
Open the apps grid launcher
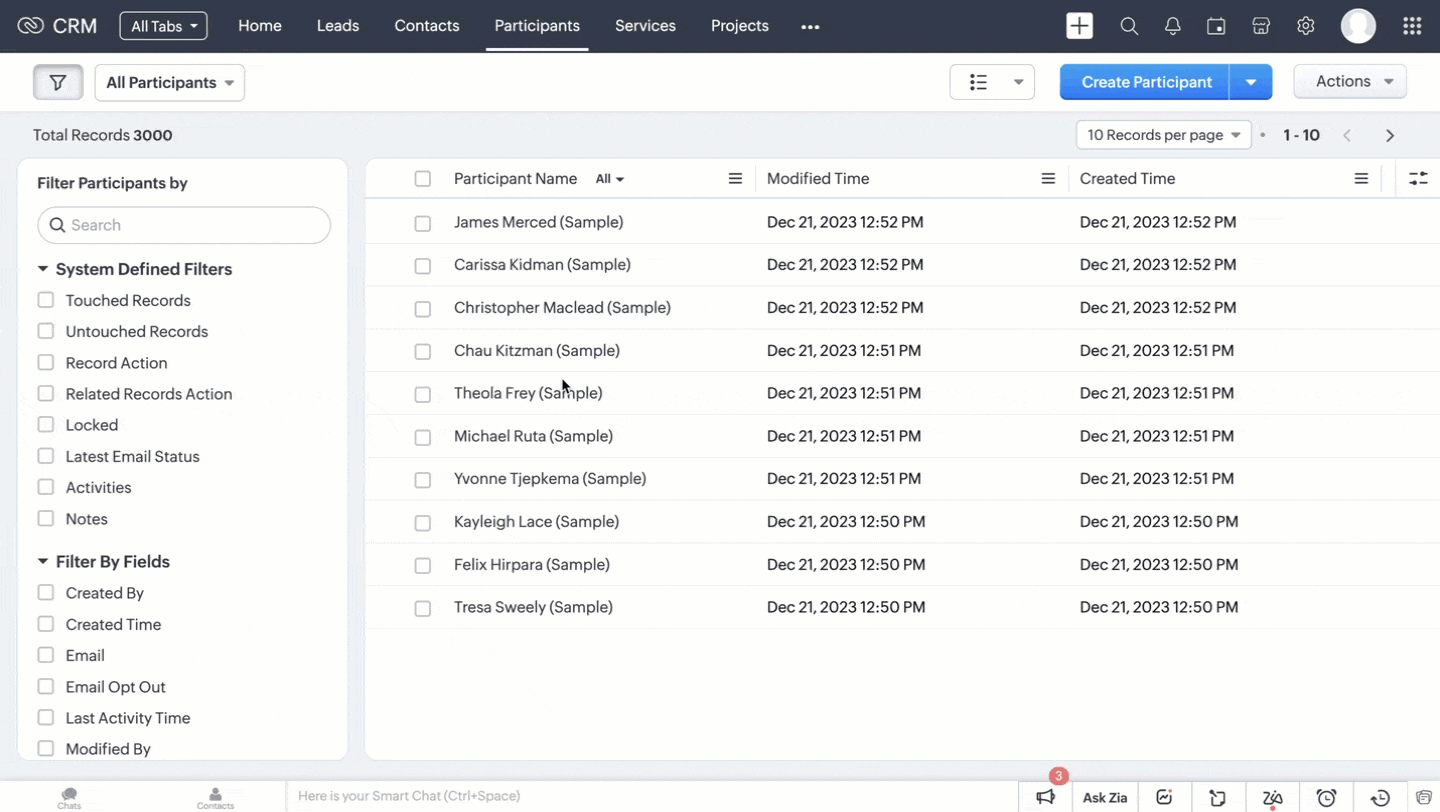click(1412, 27)
